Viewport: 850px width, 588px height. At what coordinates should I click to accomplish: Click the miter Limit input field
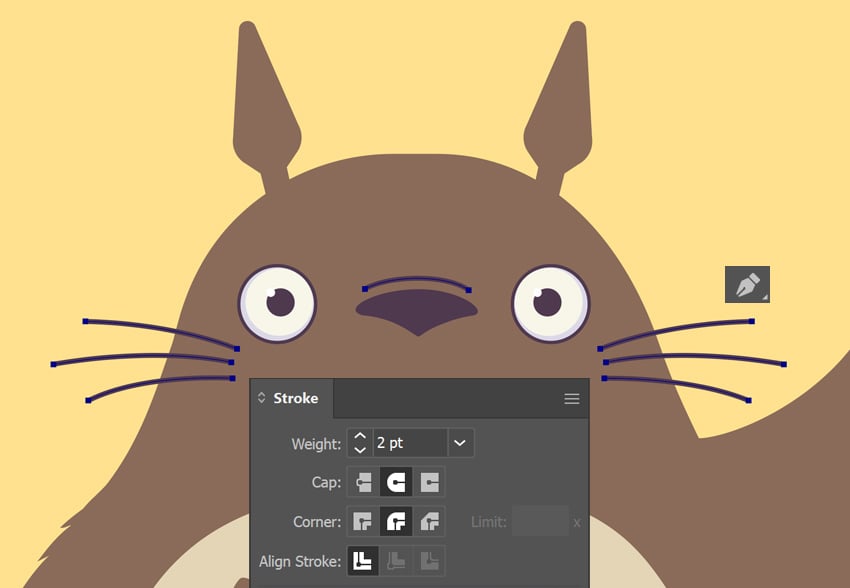coord(539,521)
